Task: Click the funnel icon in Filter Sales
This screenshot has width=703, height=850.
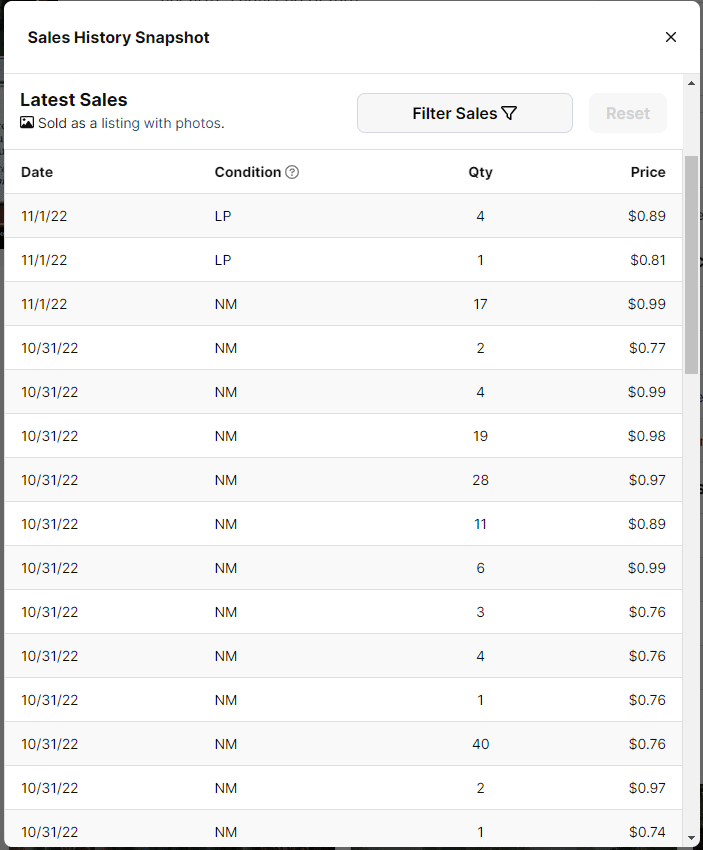Action: 509,113
